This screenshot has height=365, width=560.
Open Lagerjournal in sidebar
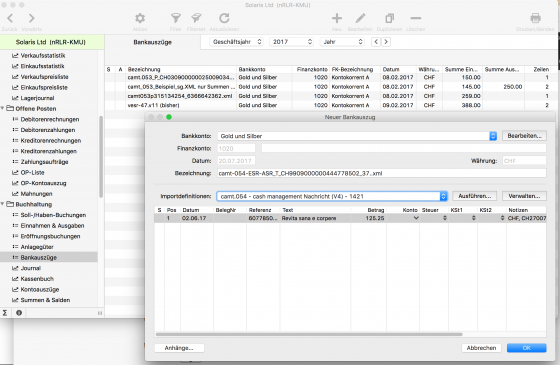(x=37, y=98)
